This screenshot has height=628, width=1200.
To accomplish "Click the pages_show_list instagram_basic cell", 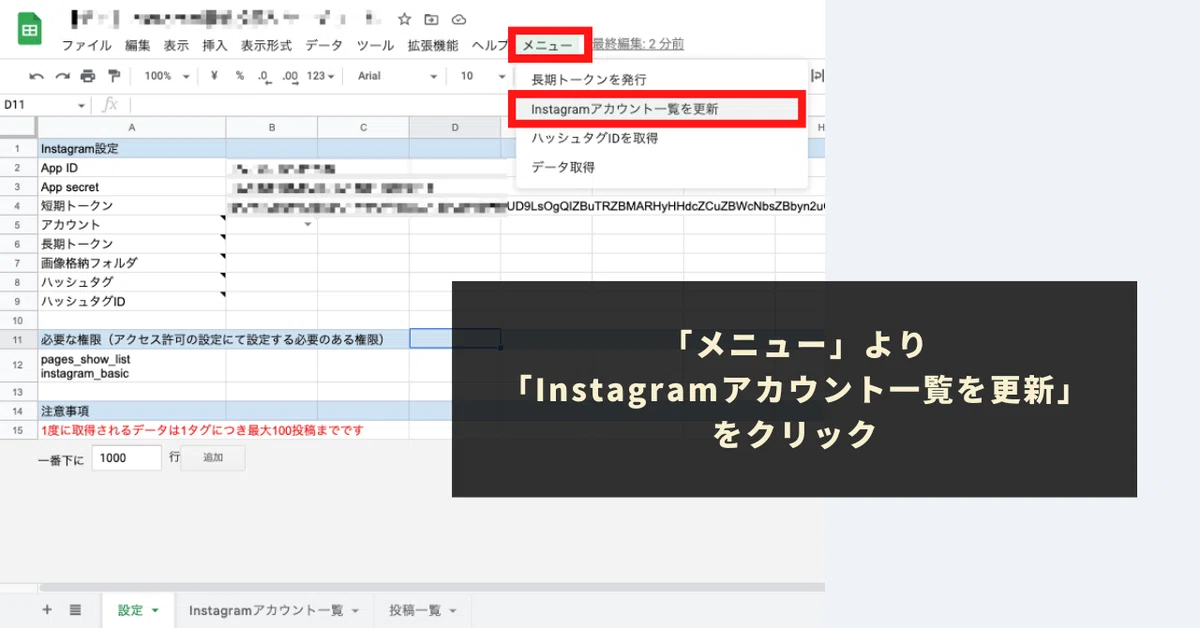I will point(132,366).
